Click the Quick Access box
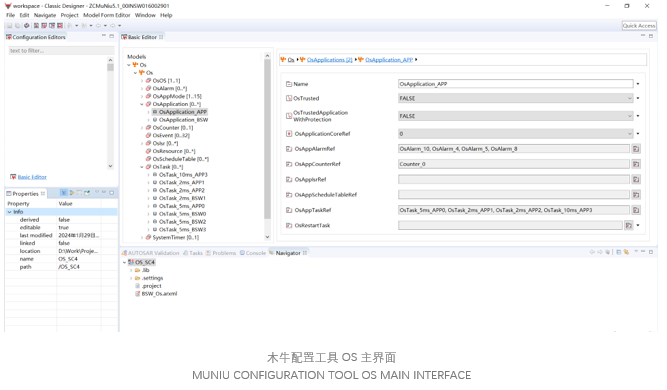This screenshot has width=667, height=390. click(639, 26)
